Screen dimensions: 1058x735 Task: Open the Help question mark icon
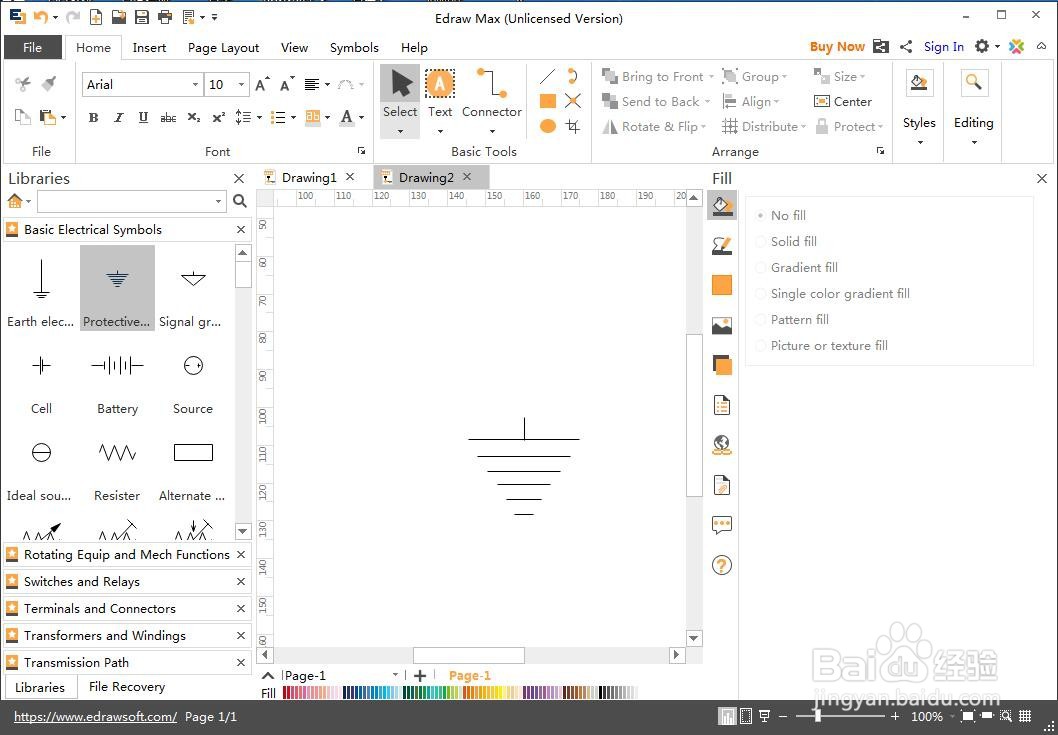point(722,566)
